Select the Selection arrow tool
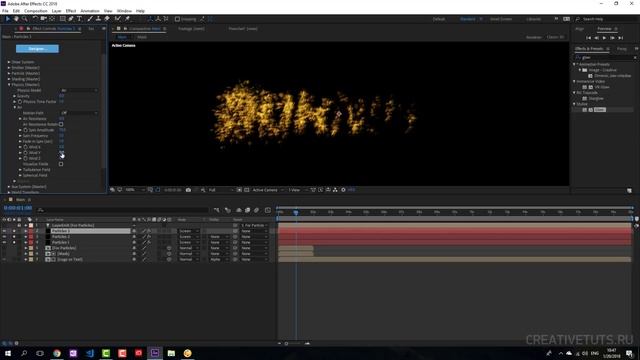 pos(8,19)
